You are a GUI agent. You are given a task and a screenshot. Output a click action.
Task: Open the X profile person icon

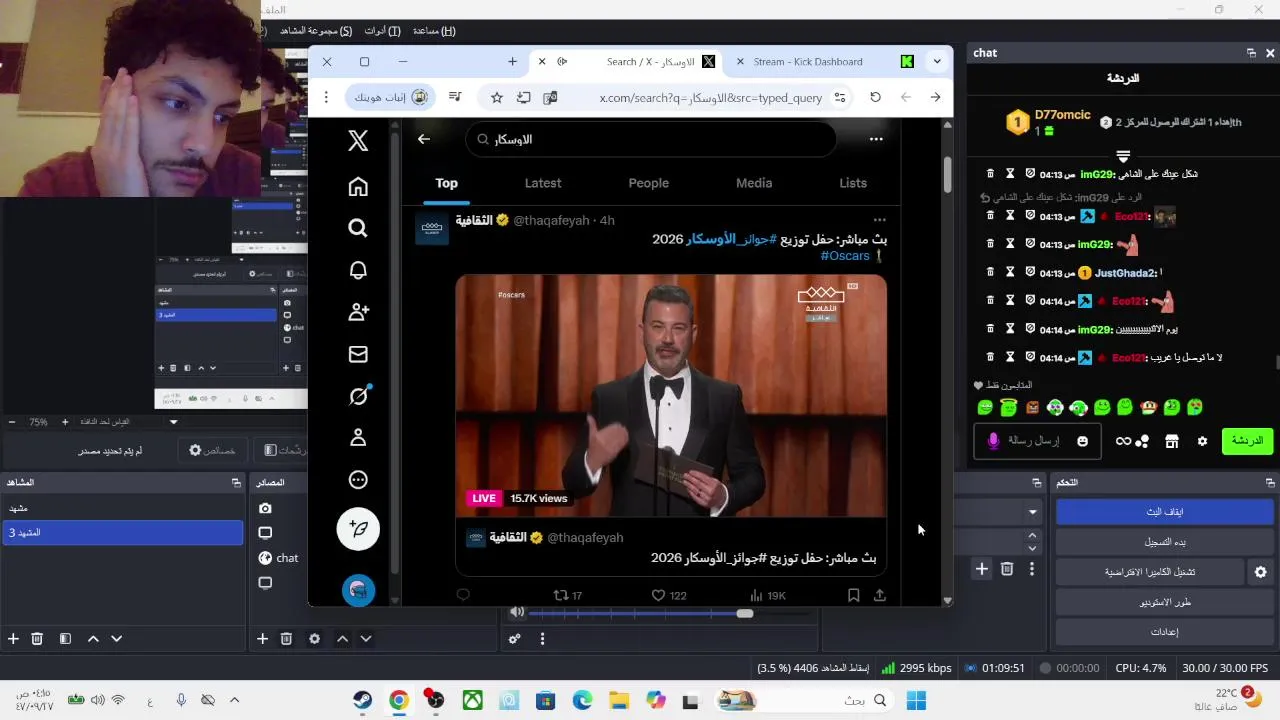(358, 438)
